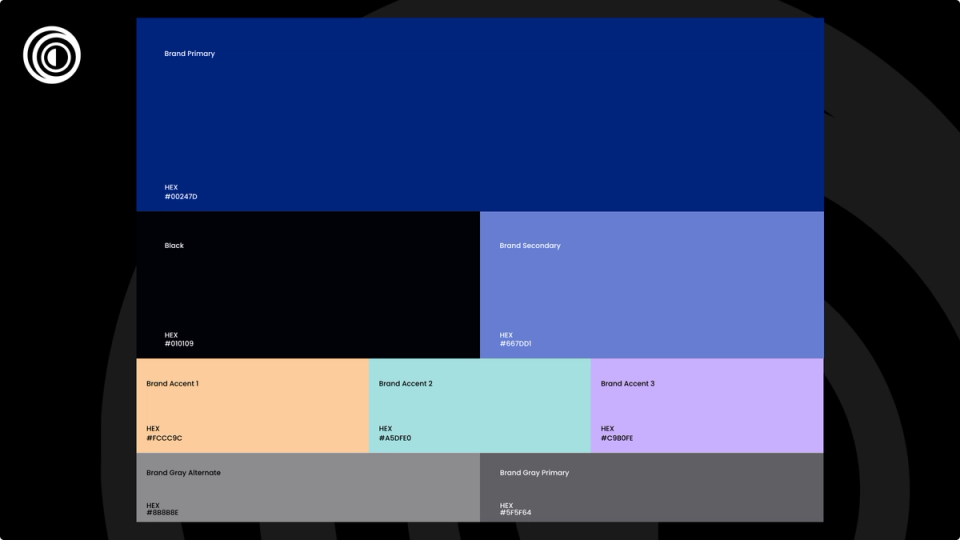Select the Black color swatch
Screen dimensions: 960x540
pyautogui.click(x=308, y=285)
